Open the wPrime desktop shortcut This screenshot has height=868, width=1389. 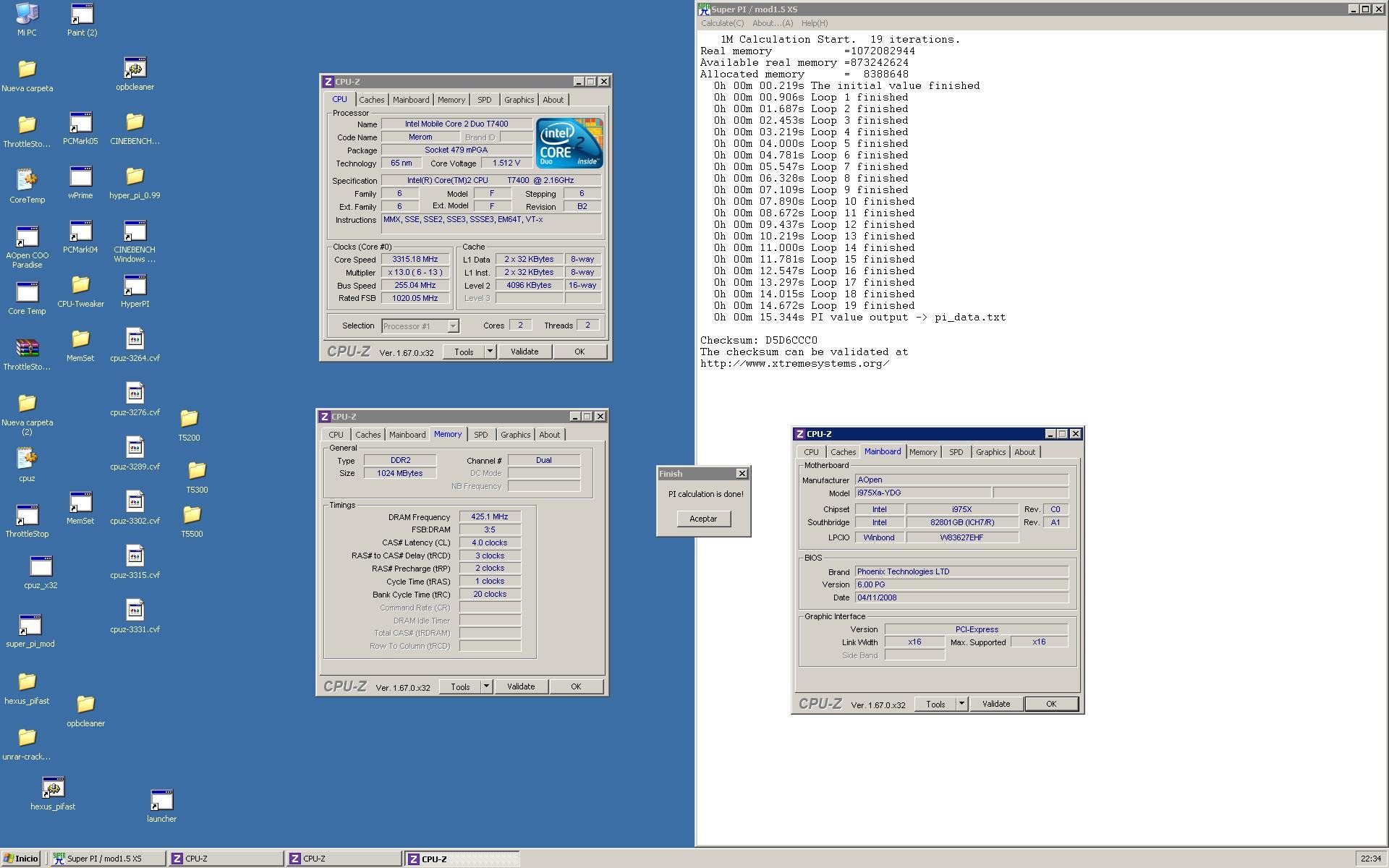pyautogui.click(x=80, y=177)
